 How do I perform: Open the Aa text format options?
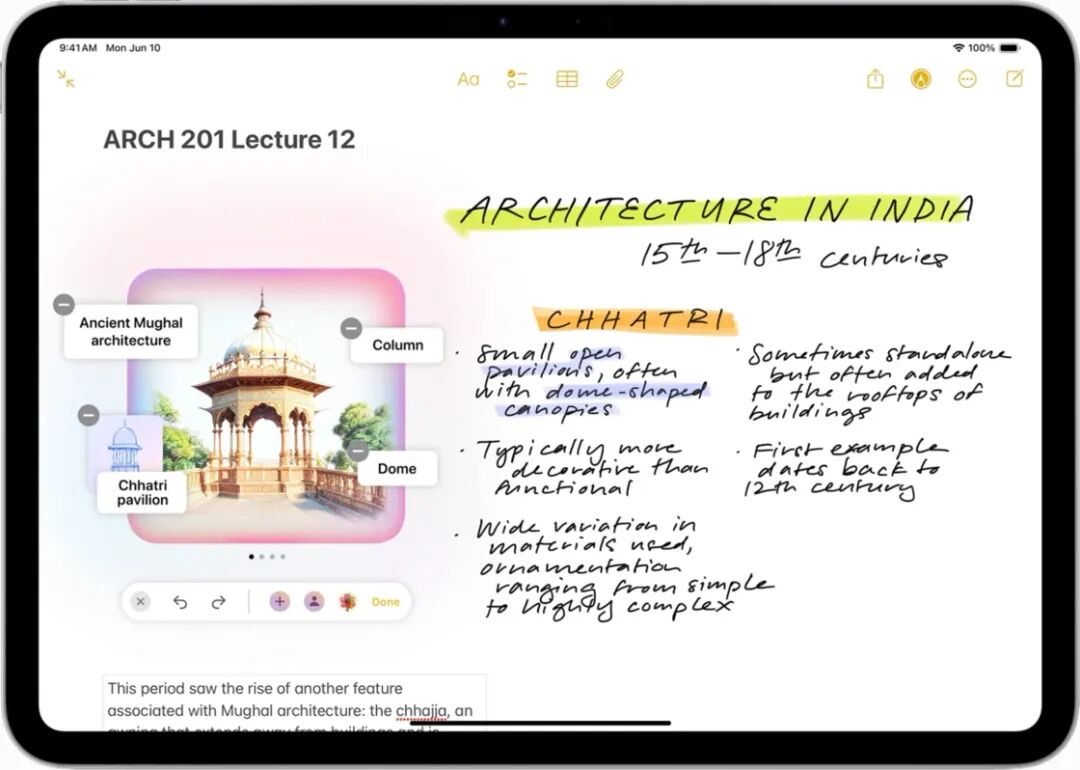(x=468, y=79)
